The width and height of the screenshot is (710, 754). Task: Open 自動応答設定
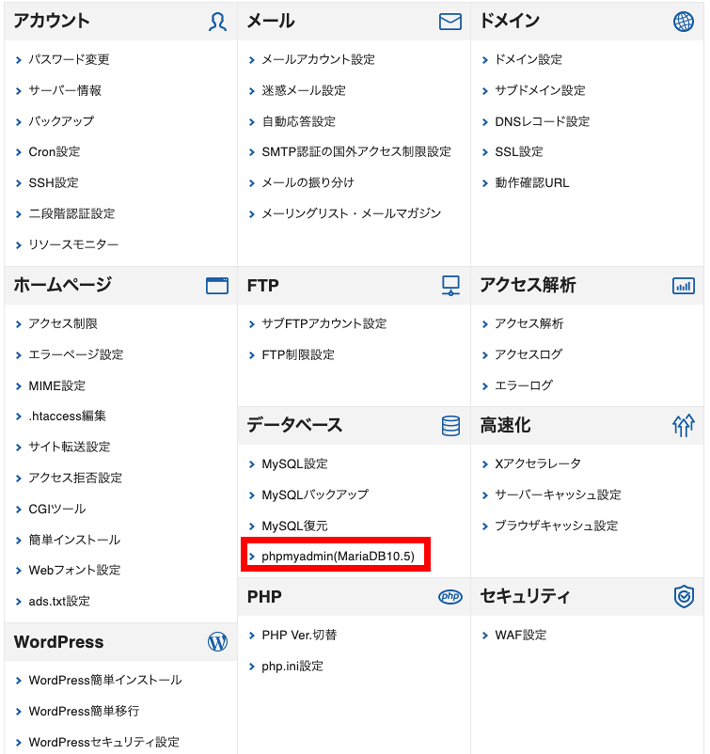[299, 121]
